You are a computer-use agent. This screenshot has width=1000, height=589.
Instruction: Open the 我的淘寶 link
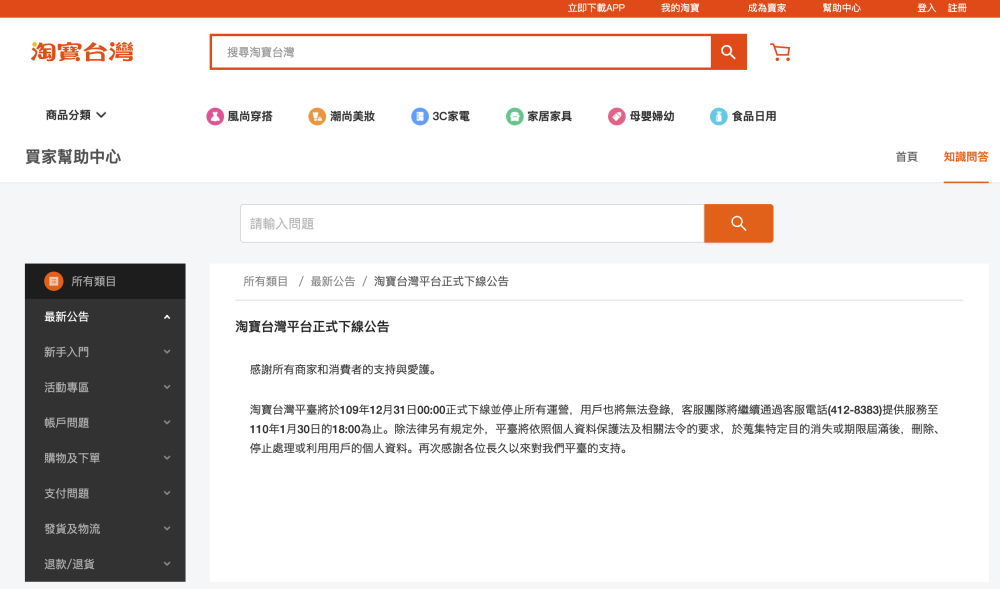680,8
